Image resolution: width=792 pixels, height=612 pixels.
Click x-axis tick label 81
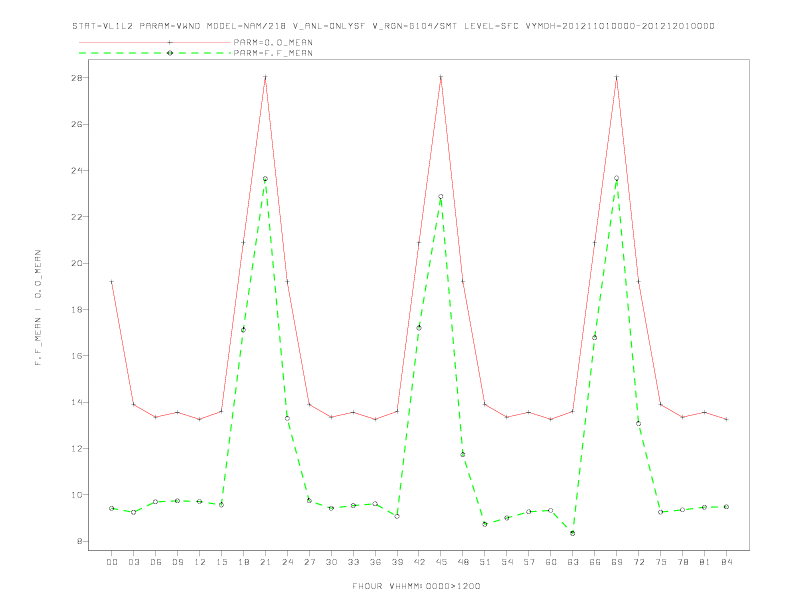tap(704, 562)
